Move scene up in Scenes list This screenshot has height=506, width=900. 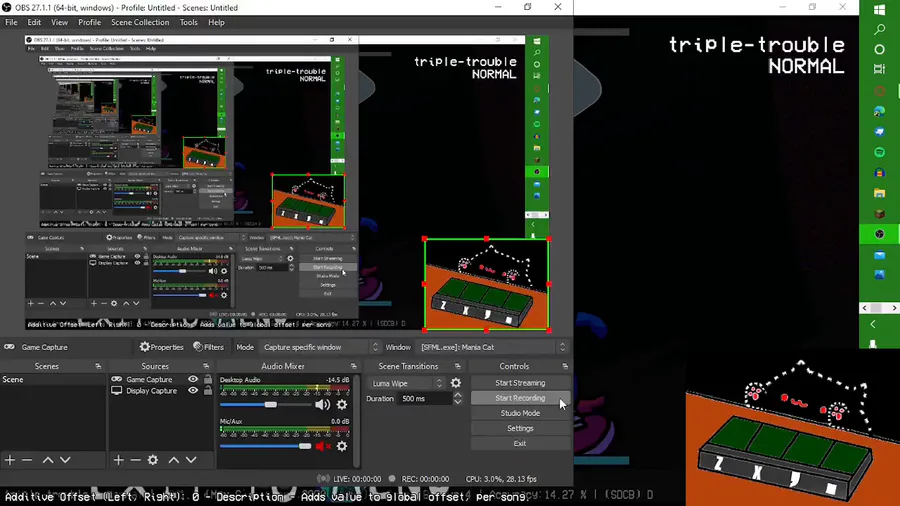(48, 460)
